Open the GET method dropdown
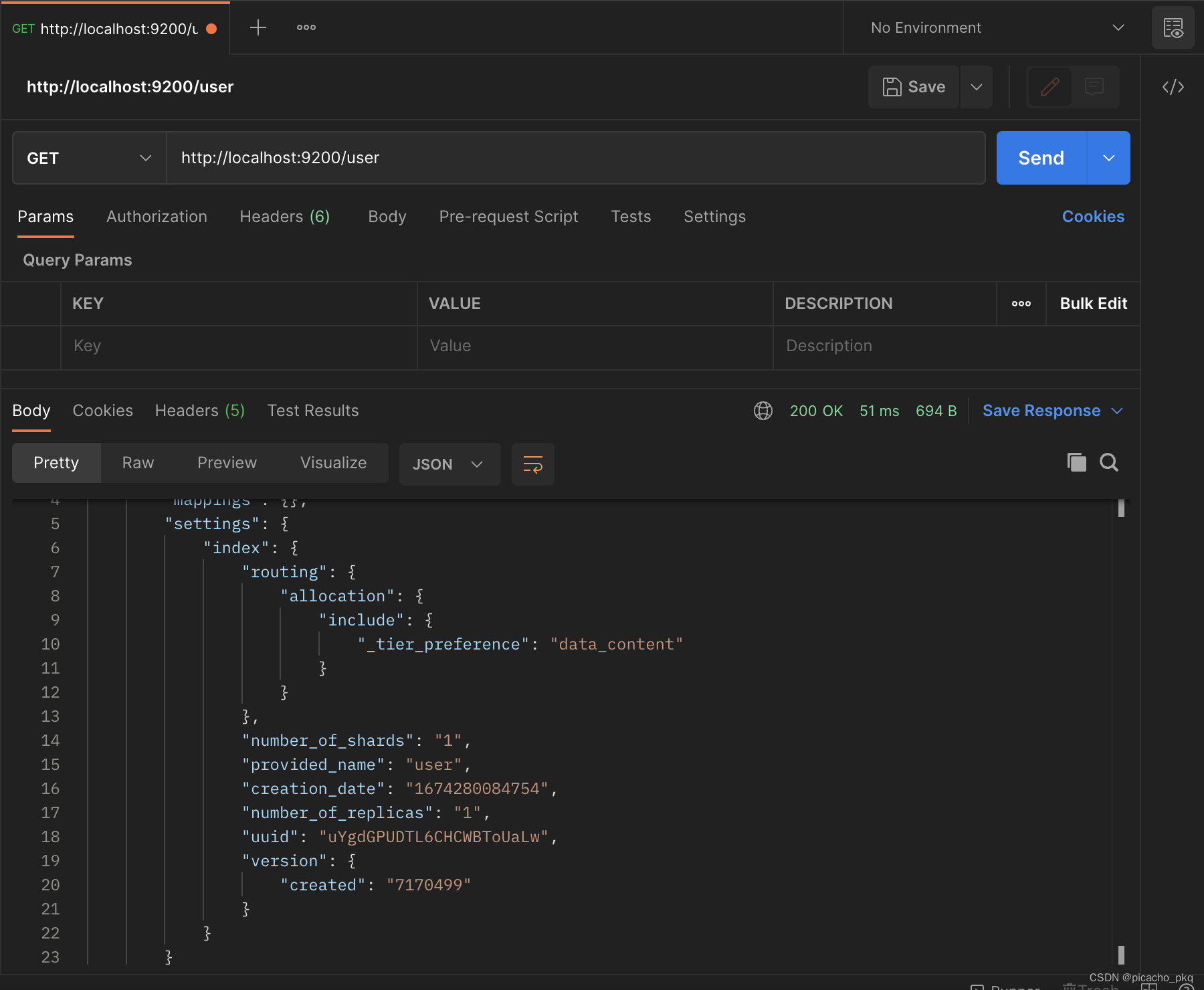This screenshot has width=1204, height=990. (90, 158)
